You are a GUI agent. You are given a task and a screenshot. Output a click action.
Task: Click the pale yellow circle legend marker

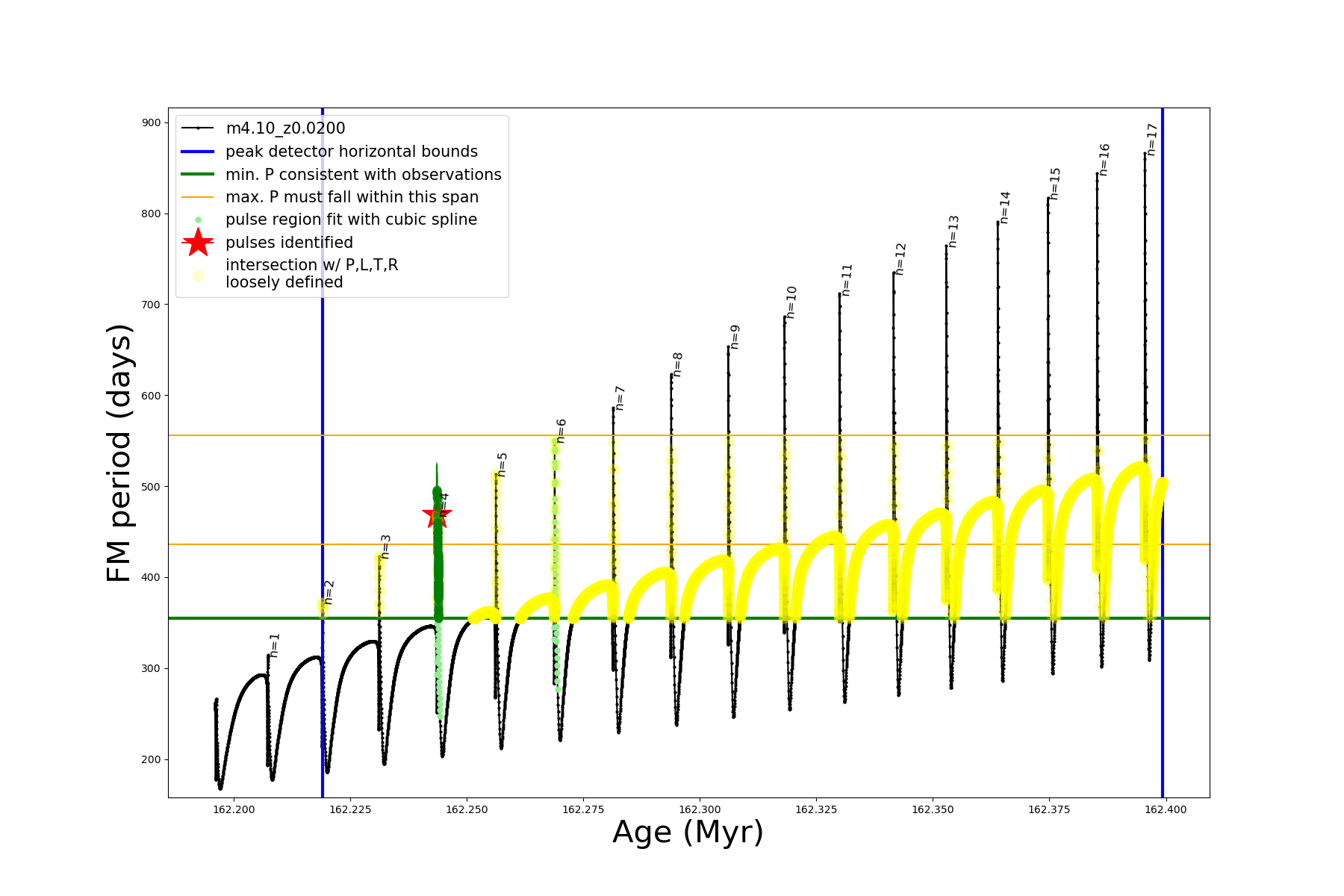tap(198, 276)
